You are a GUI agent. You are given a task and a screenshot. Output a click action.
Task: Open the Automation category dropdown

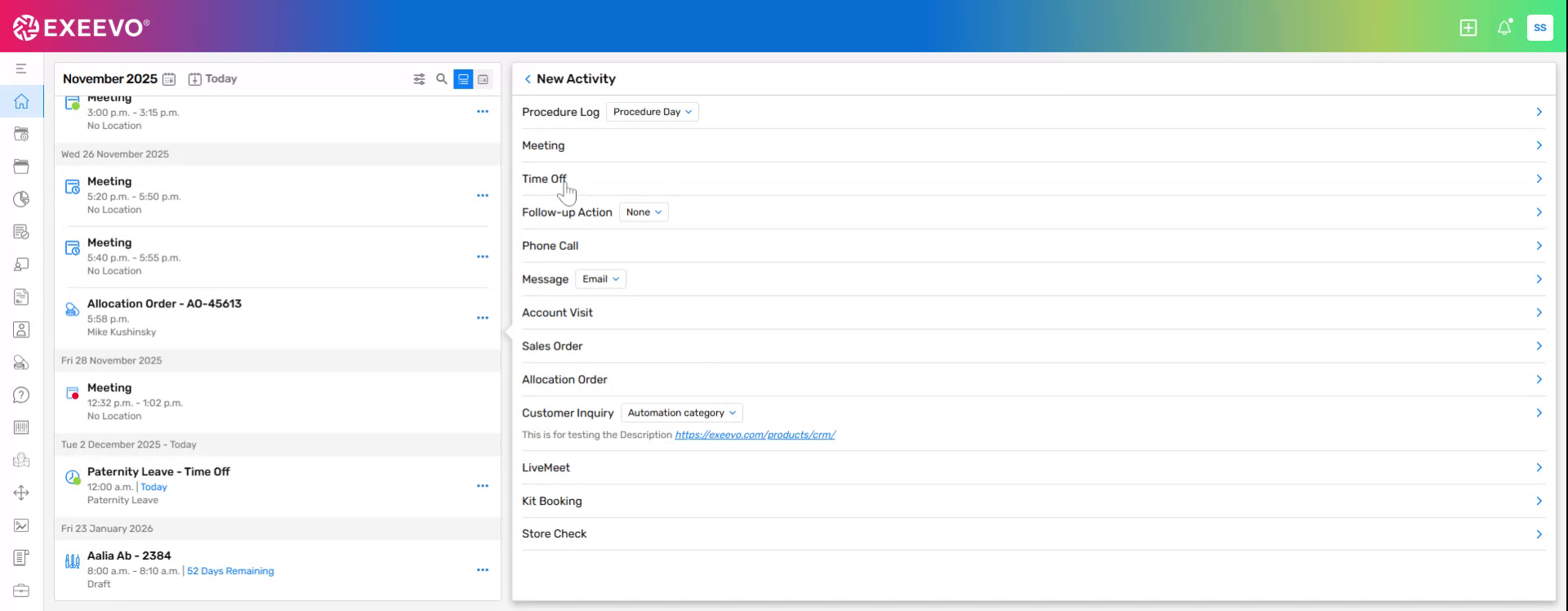[682, 413]
